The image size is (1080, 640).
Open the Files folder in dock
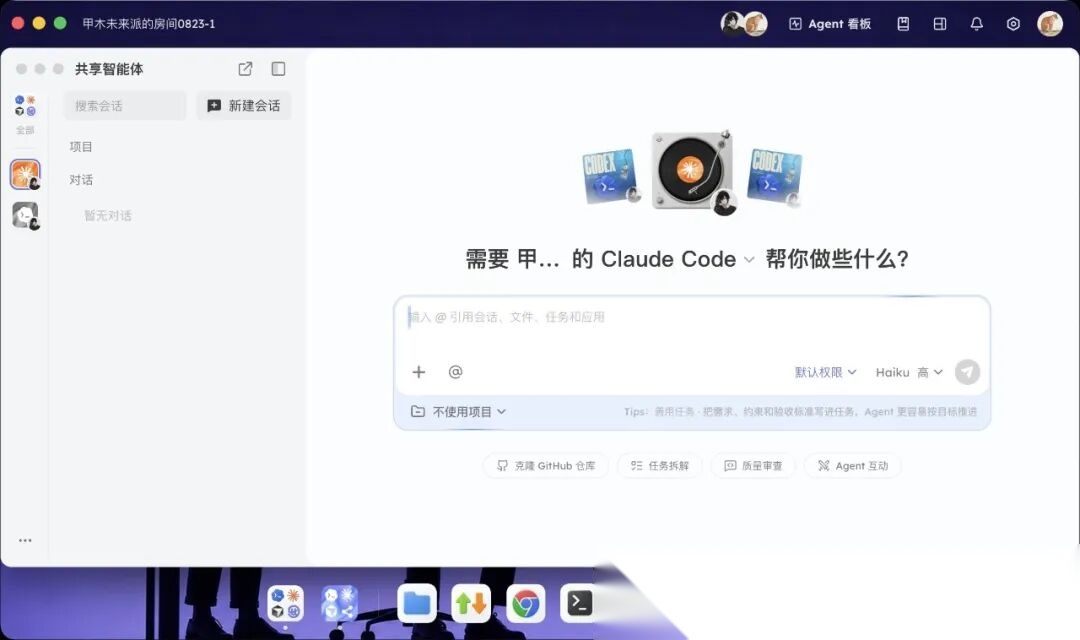point(417,603)
